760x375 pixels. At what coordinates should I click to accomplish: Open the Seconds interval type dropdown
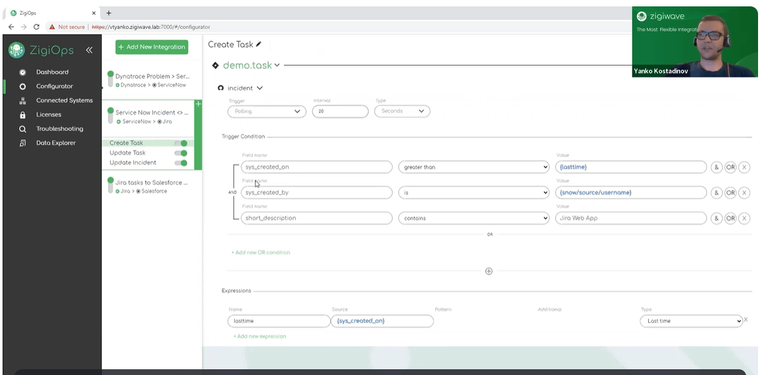click(x=402, y=111)
